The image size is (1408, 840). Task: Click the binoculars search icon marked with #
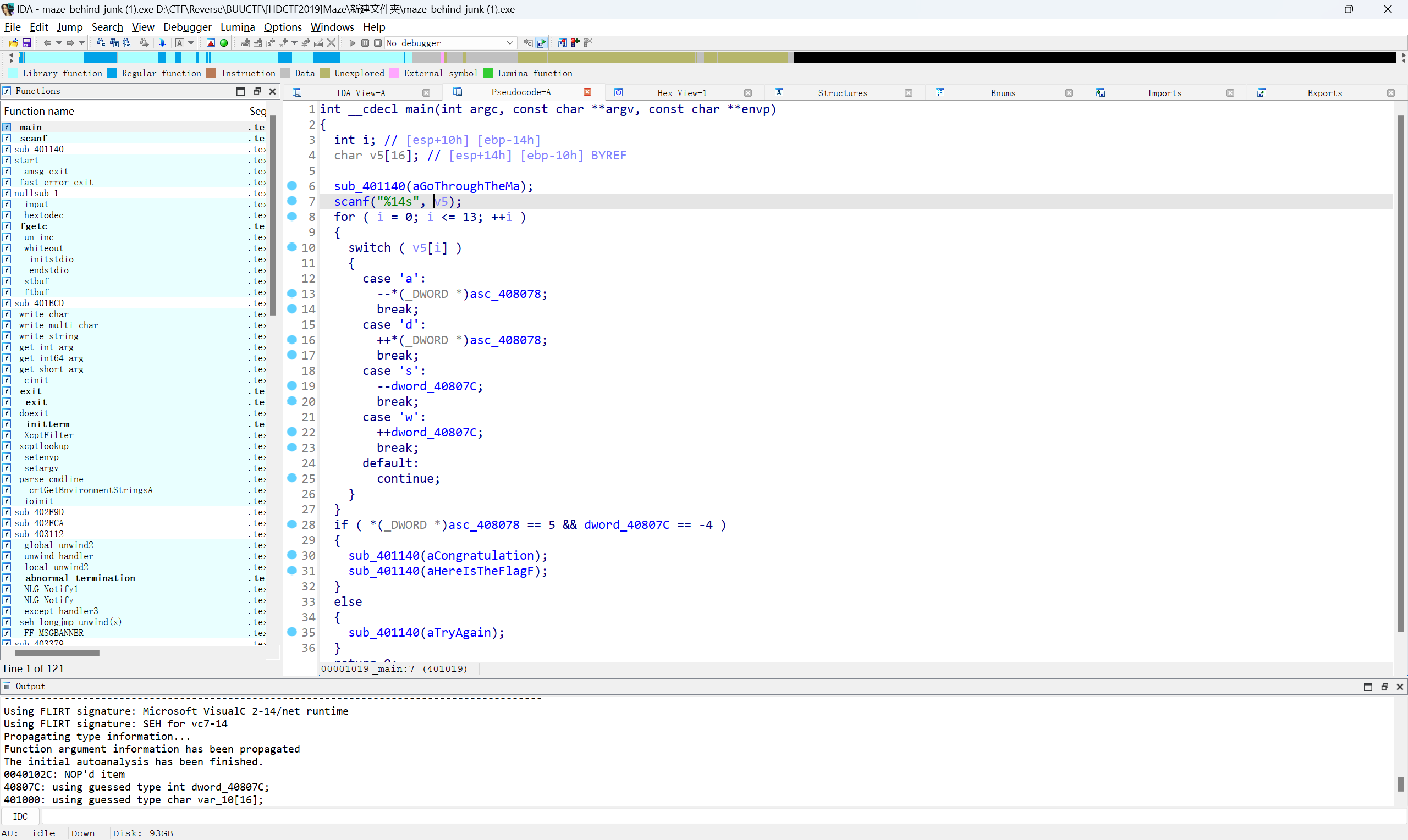point(101,43)
